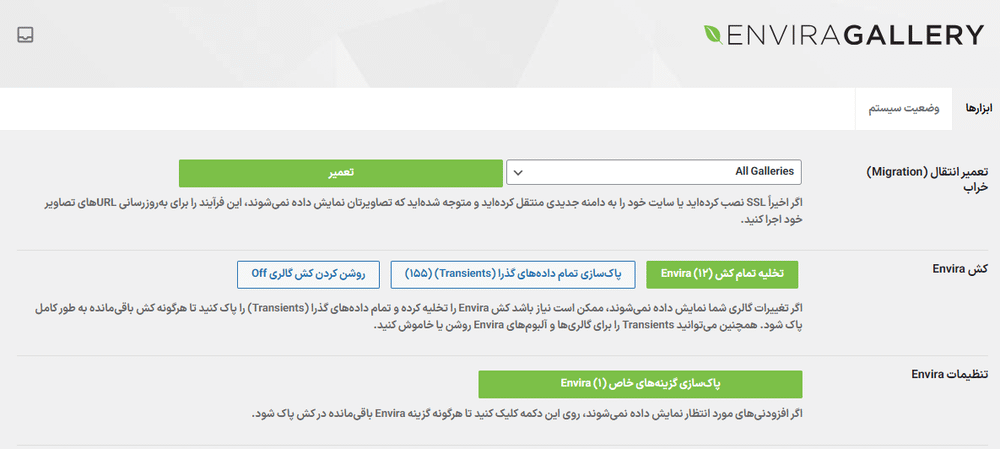1000x449 pixels.
Task: Select the تنظیمات Envira section label
Action: click(950, 374)
